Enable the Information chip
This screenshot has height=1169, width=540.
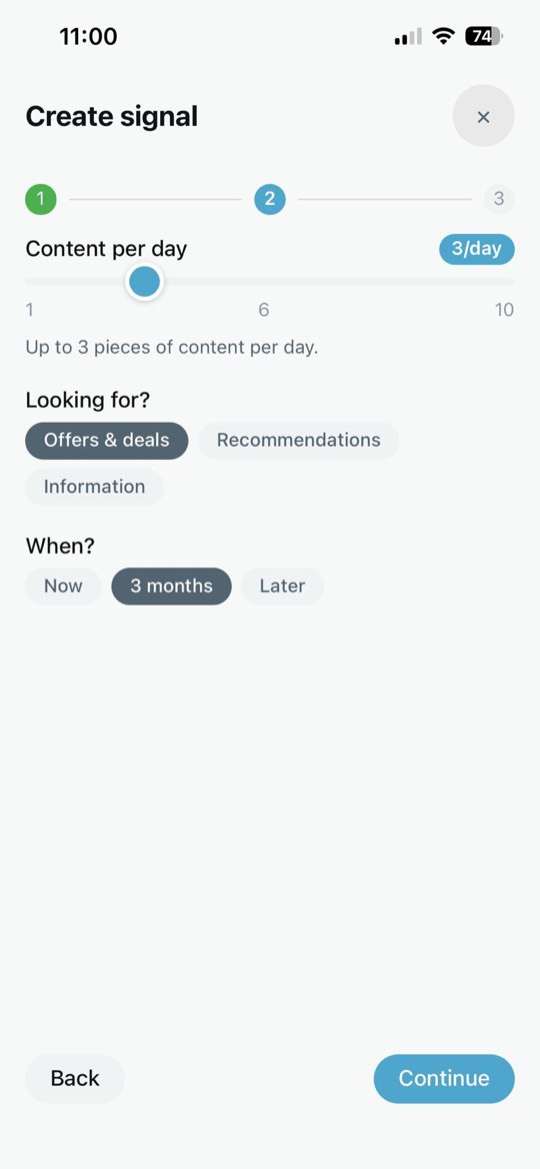[95, 487]
